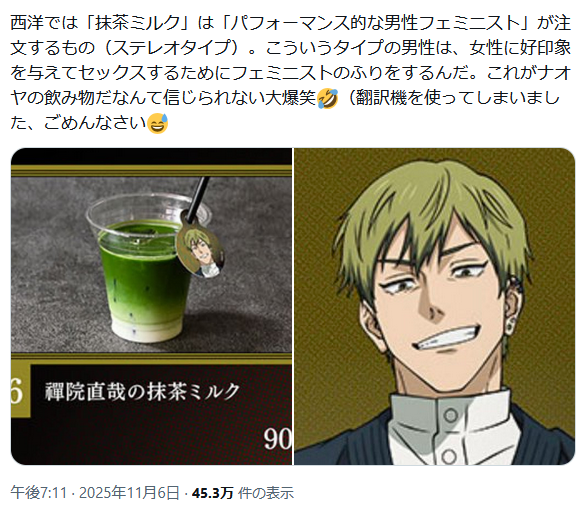Click the rolling-on-floor laughing emoji
This screenshot has height=511, width=581.
(x=328, y=99)
